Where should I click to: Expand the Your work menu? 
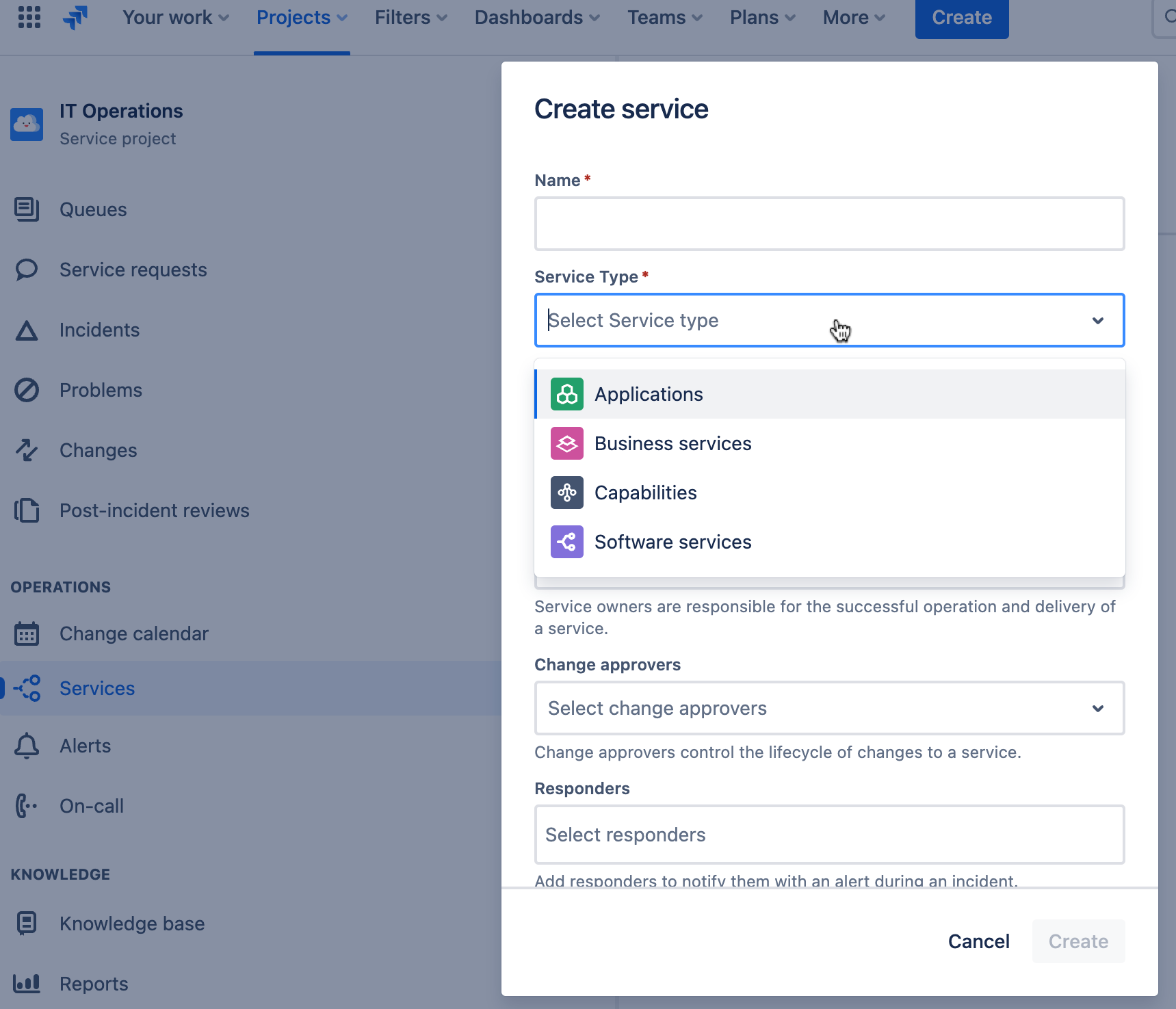click(176, 17)
